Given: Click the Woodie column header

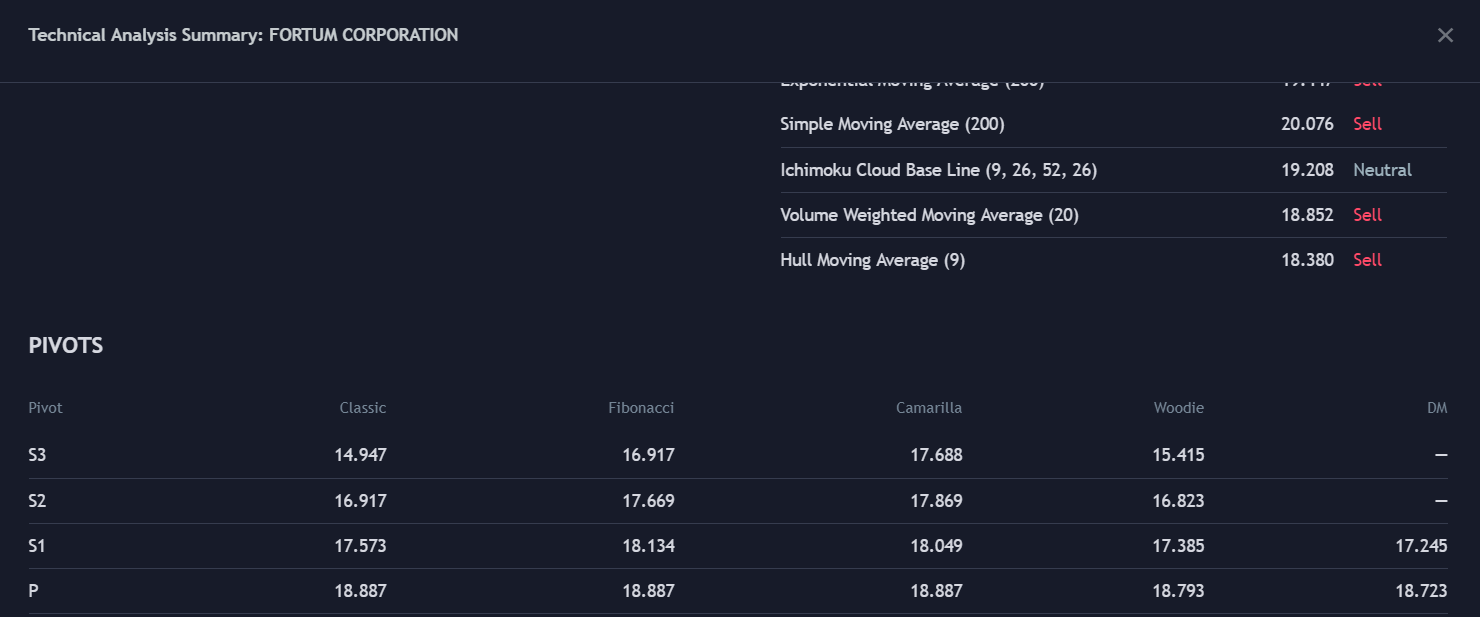Looking at the screenshot, I should (1178, 408).
